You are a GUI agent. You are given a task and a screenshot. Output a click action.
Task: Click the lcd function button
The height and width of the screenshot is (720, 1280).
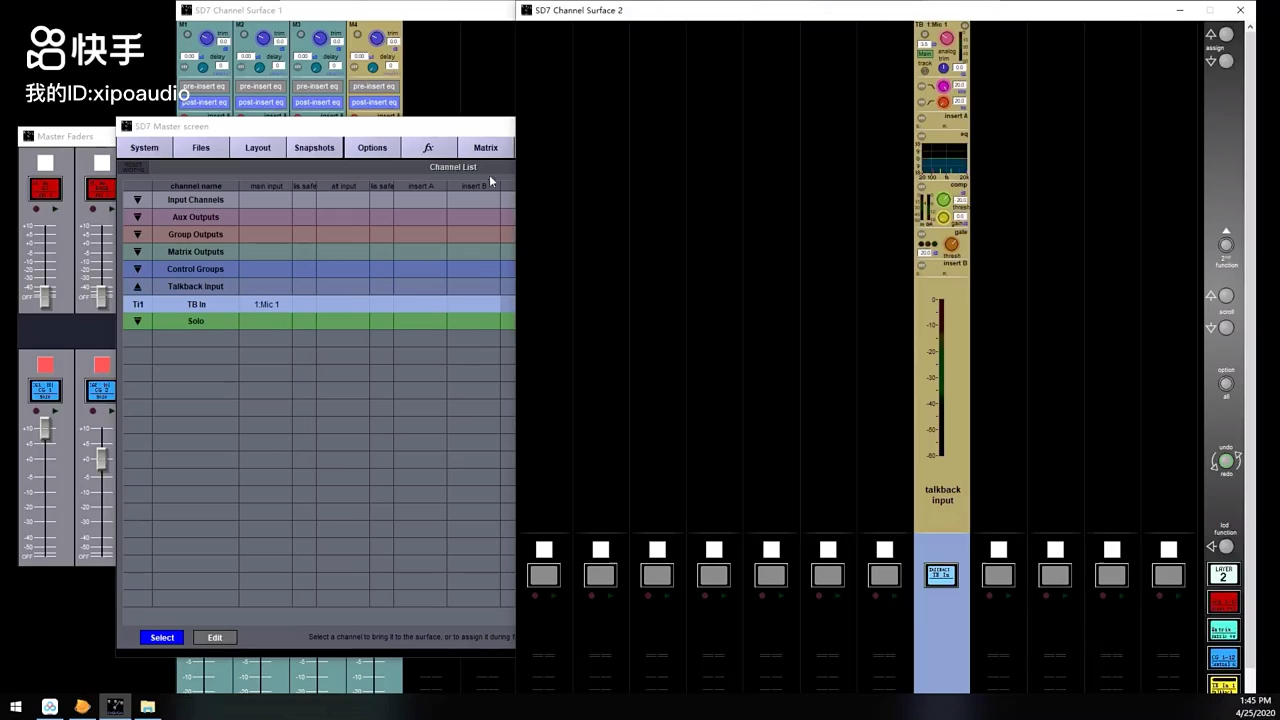point(1226,547)
